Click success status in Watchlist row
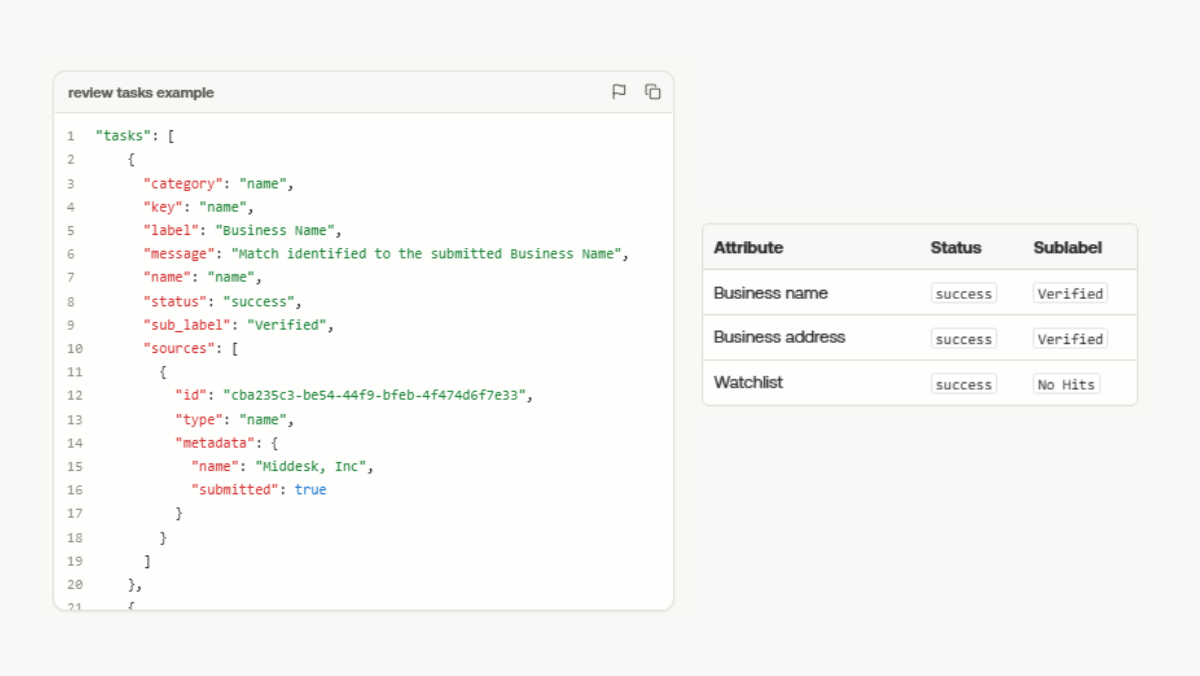 click(x=964, y=384)
